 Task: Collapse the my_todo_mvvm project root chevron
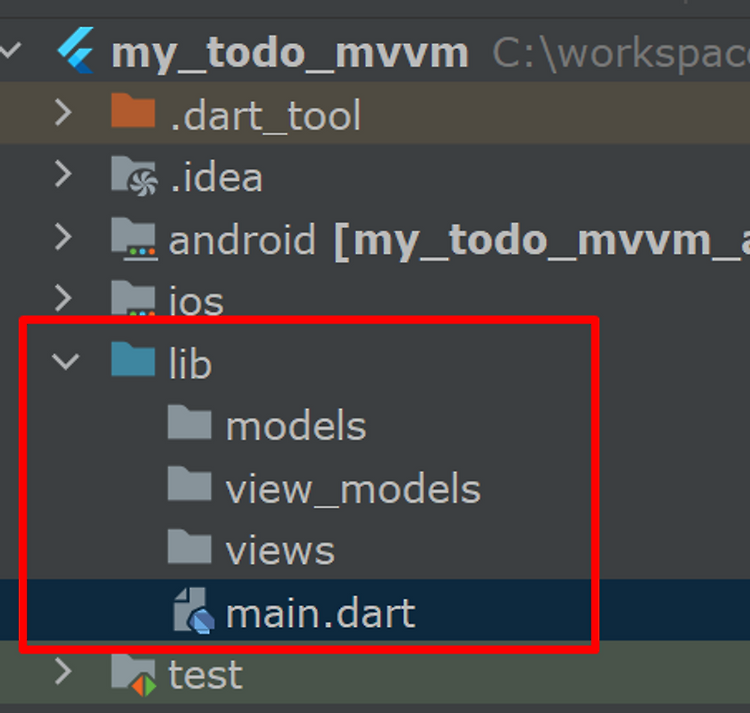click(10, 50)
